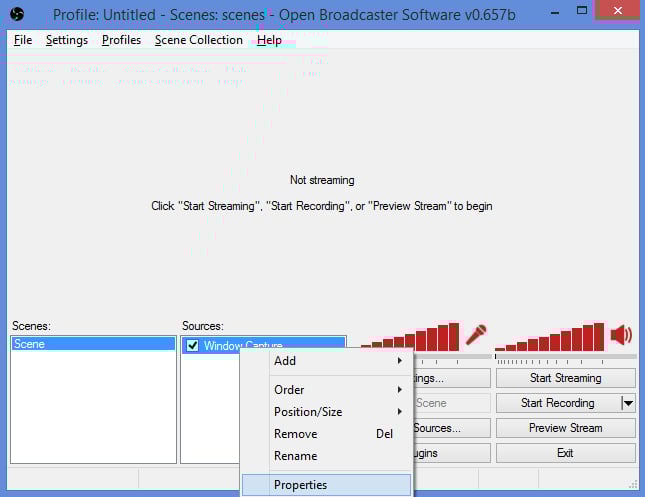645x497 pixels.
Task: Open the File menu
Action: point(23,40)
